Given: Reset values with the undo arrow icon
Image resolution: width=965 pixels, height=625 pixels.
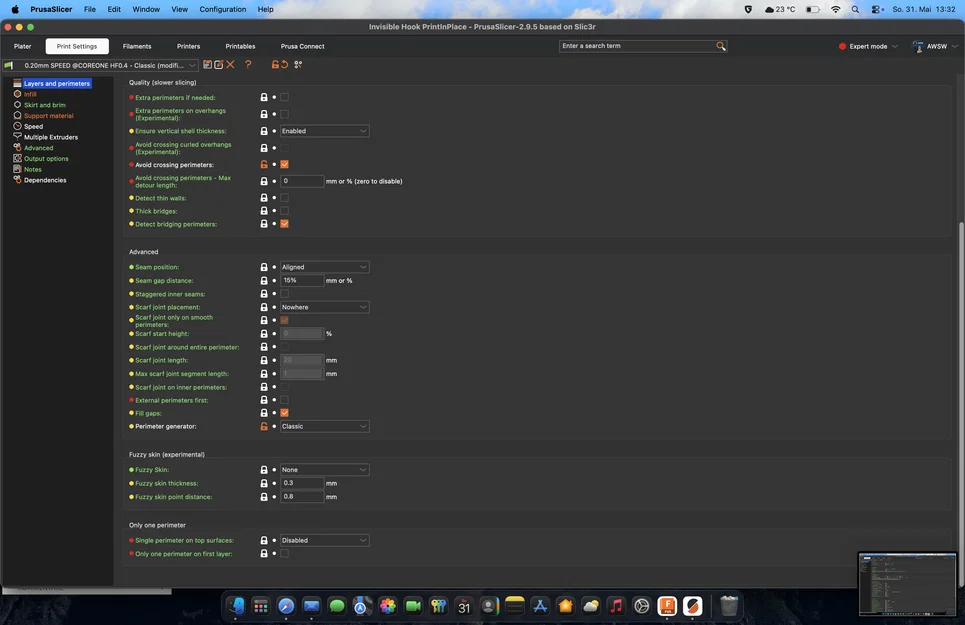Looking at the screenshot, I should [x=284, y=65].
